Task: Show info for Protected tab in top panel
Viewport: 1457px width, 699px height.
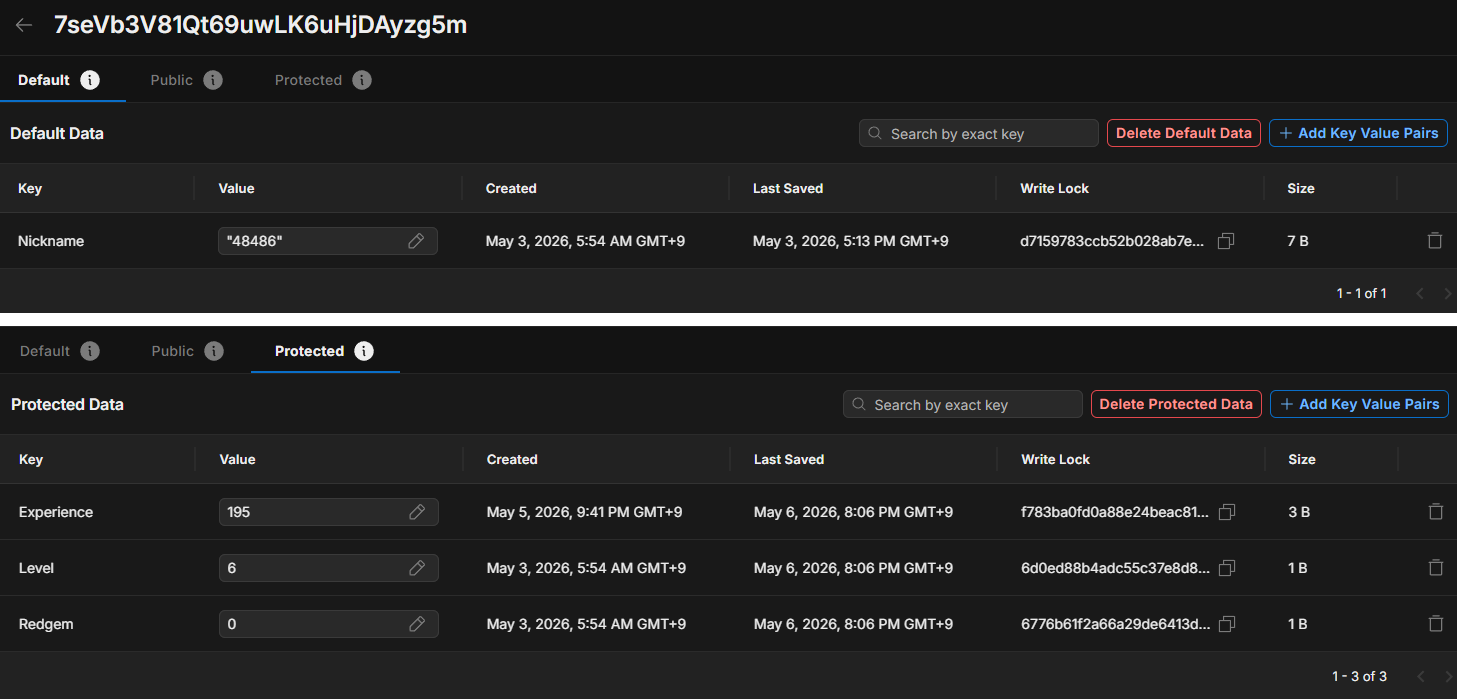Action: pos(362,80)
